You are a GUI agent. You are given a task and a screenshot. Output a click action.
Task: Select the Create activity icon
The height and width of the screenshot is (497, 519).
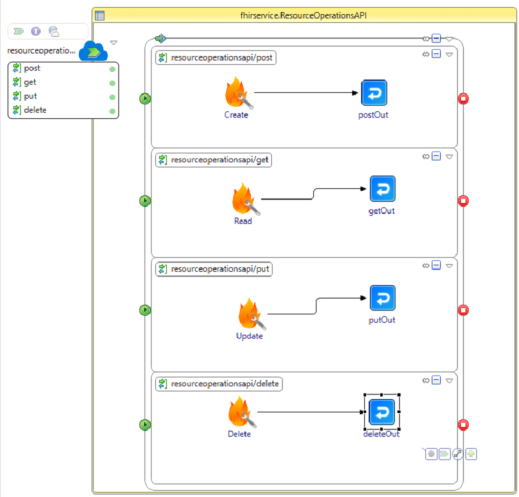point(238,93)
